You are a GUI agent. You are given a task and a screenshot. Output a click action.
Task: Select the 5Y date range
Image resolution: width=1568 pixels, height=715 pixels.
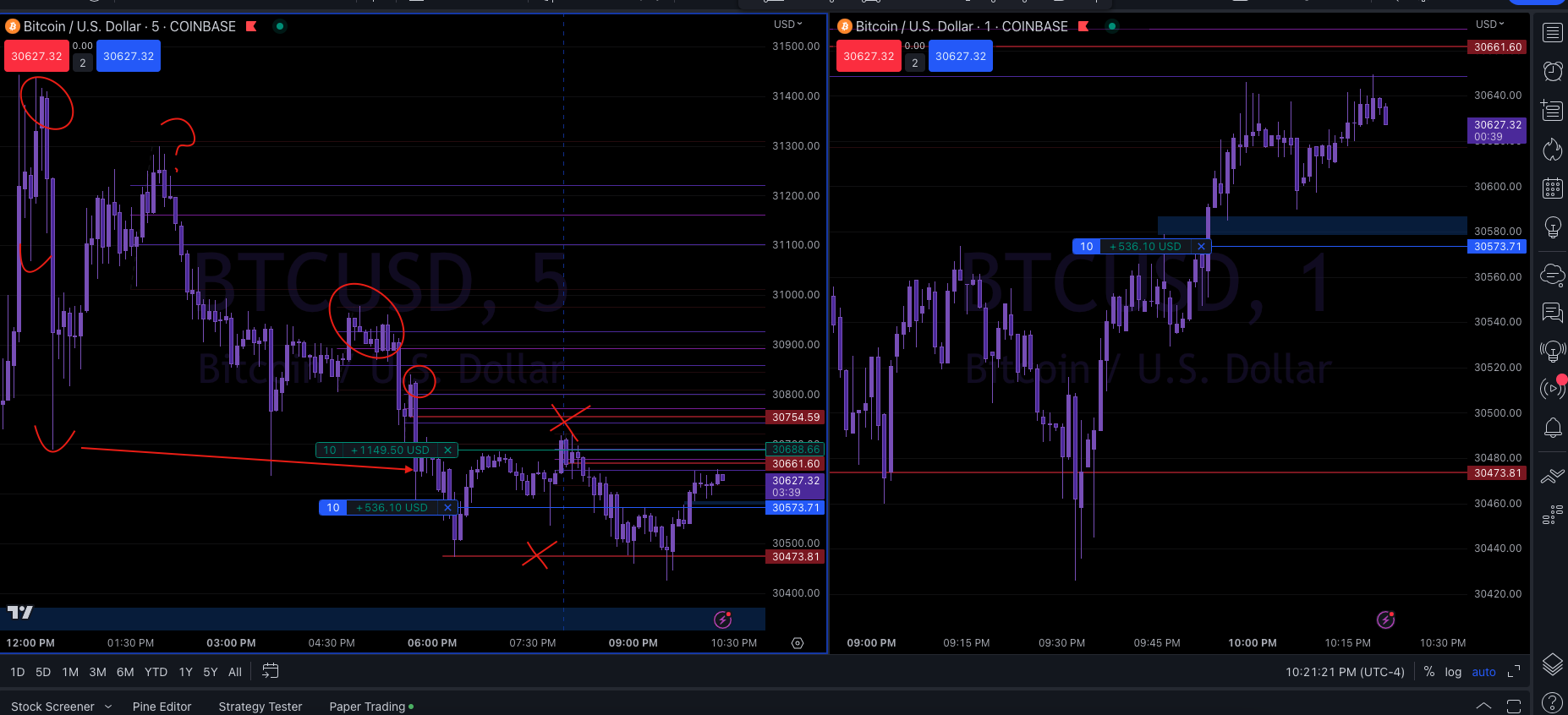click(211, 672)
